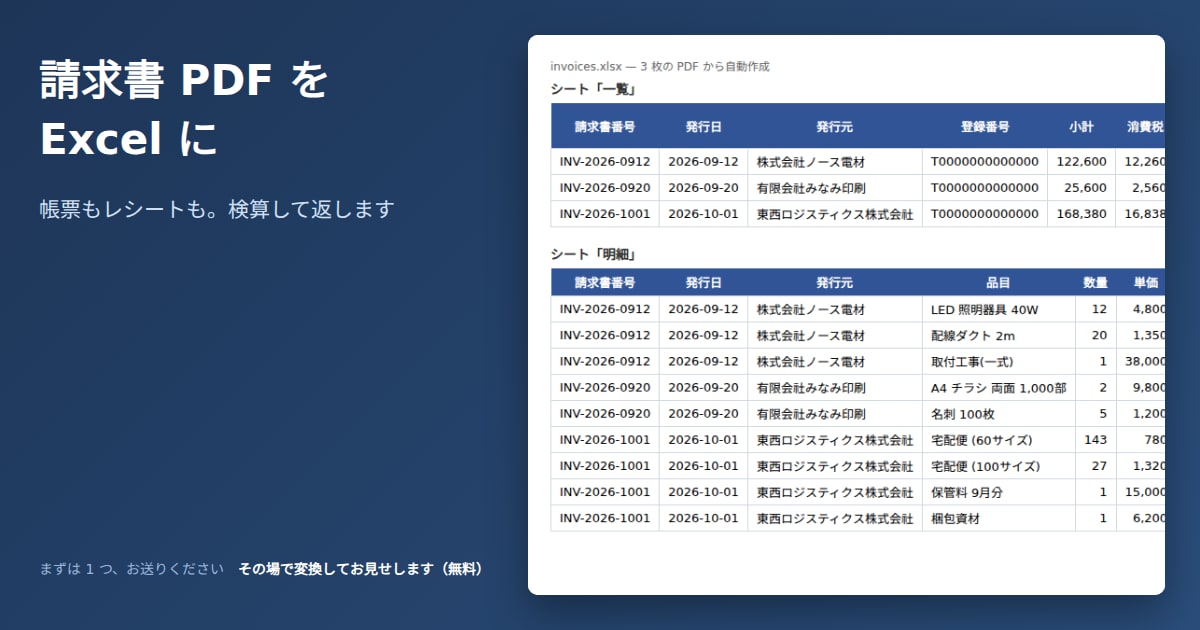Image resolution: width=1200 pixels, height=630 pixels.
Task: Click date 2026-09-12 in the 取付工事 row
Action: tap(703, 362)
